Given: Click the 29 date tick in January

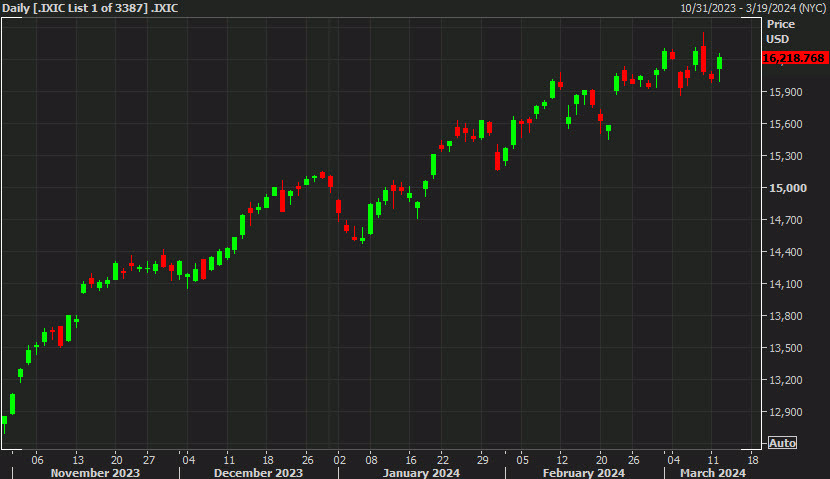Looking at the screenshot, I should (x=482, y=459).
